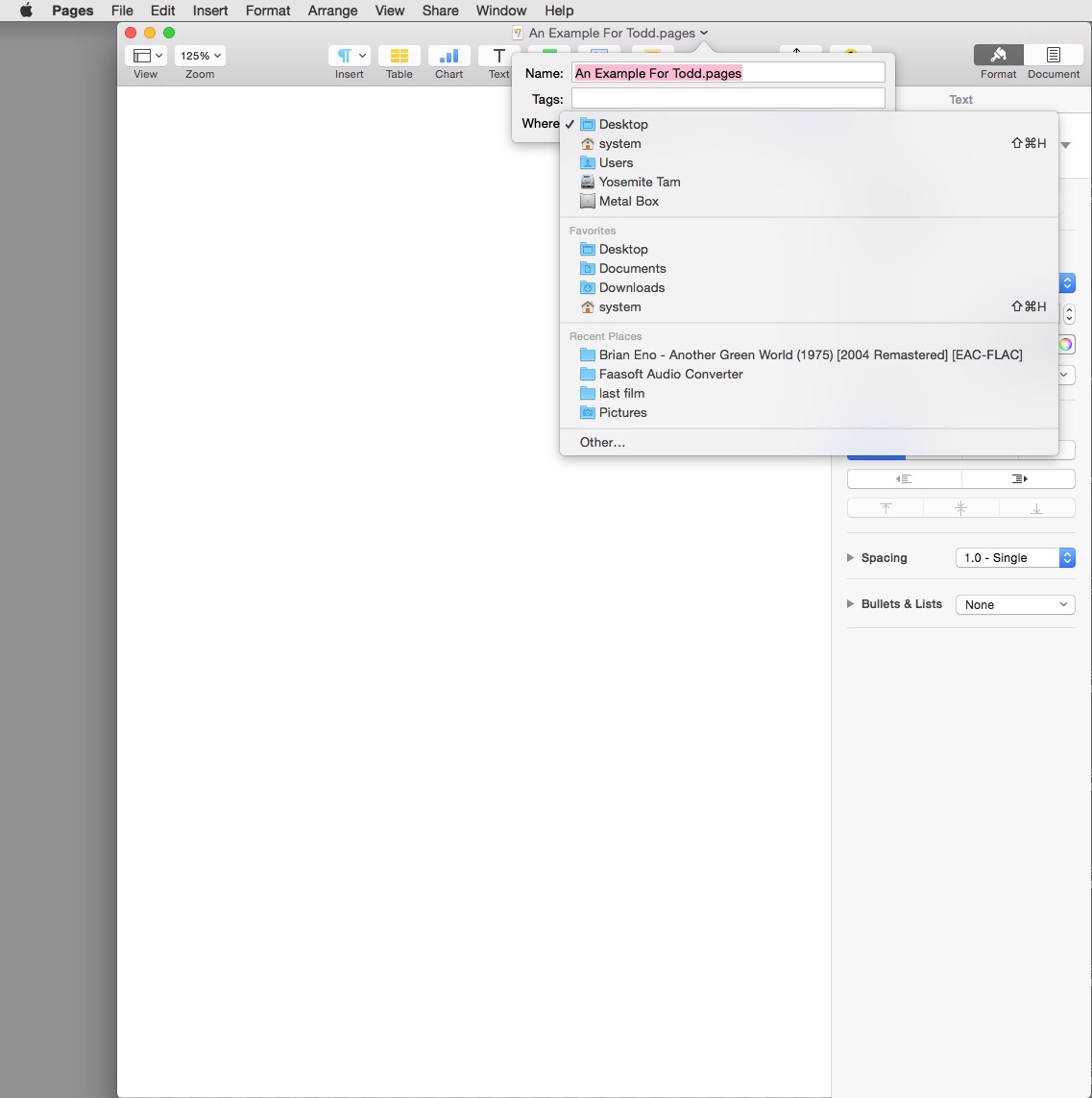This screenshot has width=1092, height=1098.
Task: Show the Format inspector paintbrush button
Action: tap(998, 55)
